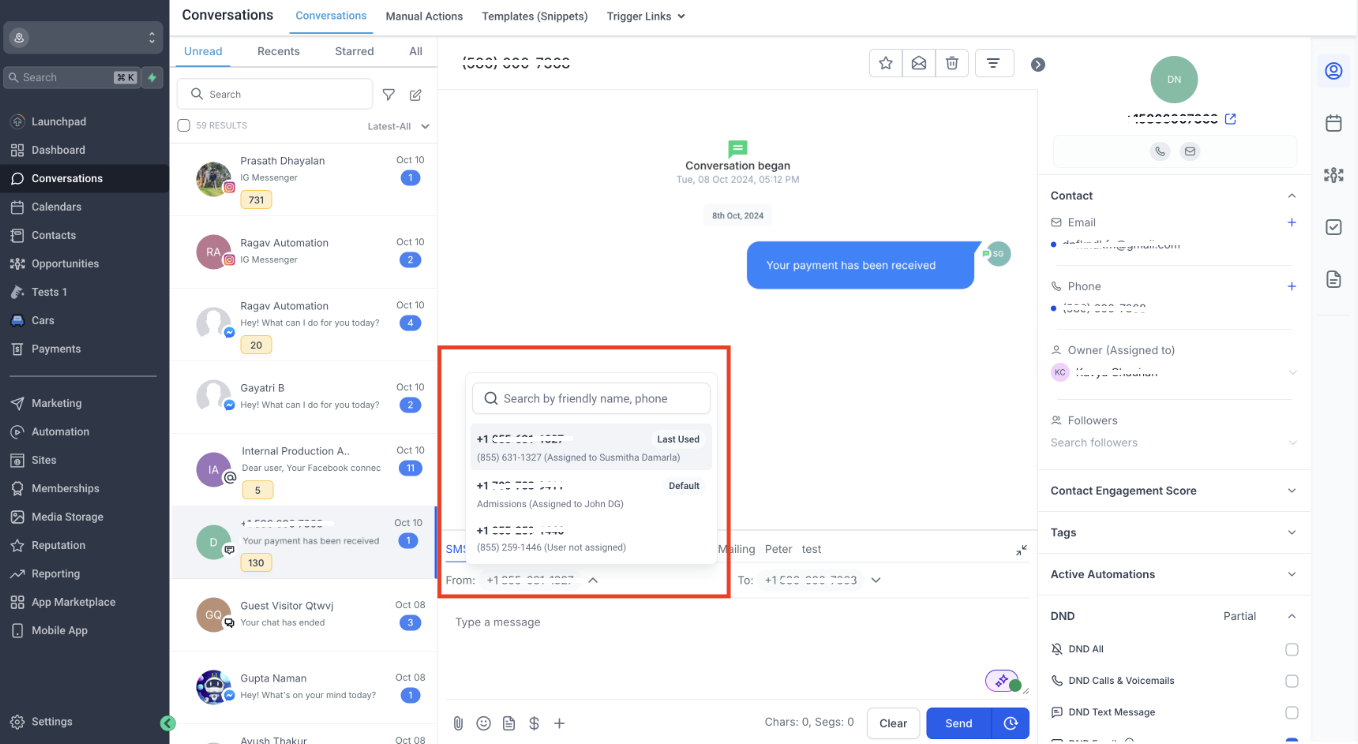1358x744 pixels.
Task: Click the conversation list search field
Action: 275,94
